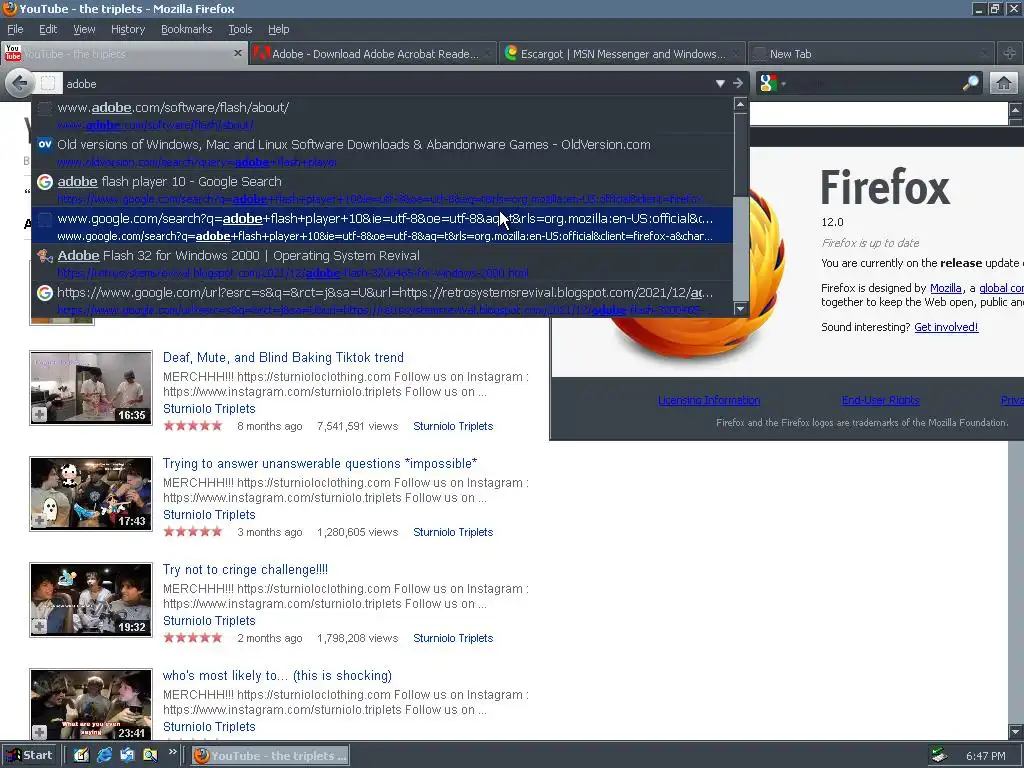Add Deaf, Mute, and Blind Baking video to queue

point(39,415)
